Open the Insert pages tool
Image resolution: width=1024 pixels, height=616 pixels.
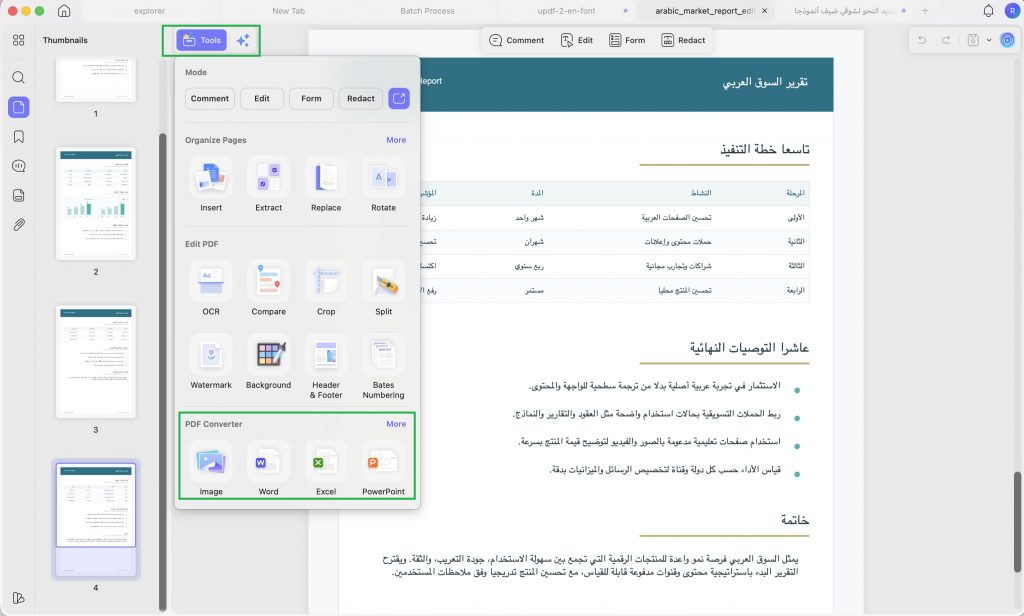[211, 185]
